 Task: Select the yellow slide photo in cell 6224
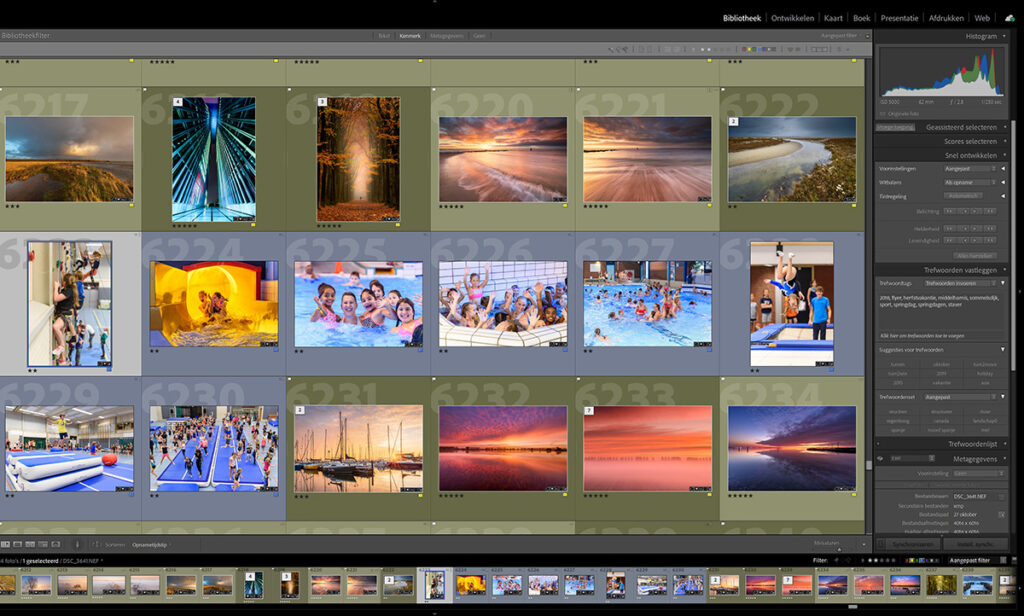tap(214, 304)
